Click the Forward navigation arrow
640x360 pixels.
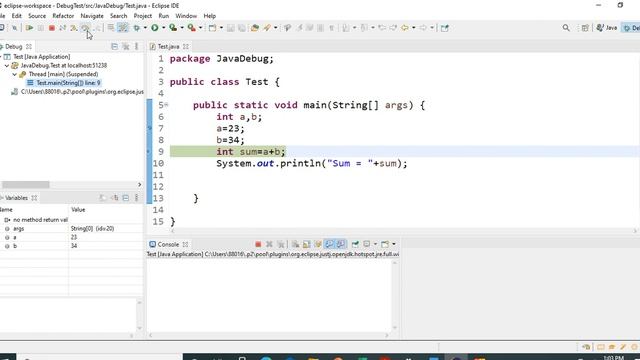(x=423, y=28)
